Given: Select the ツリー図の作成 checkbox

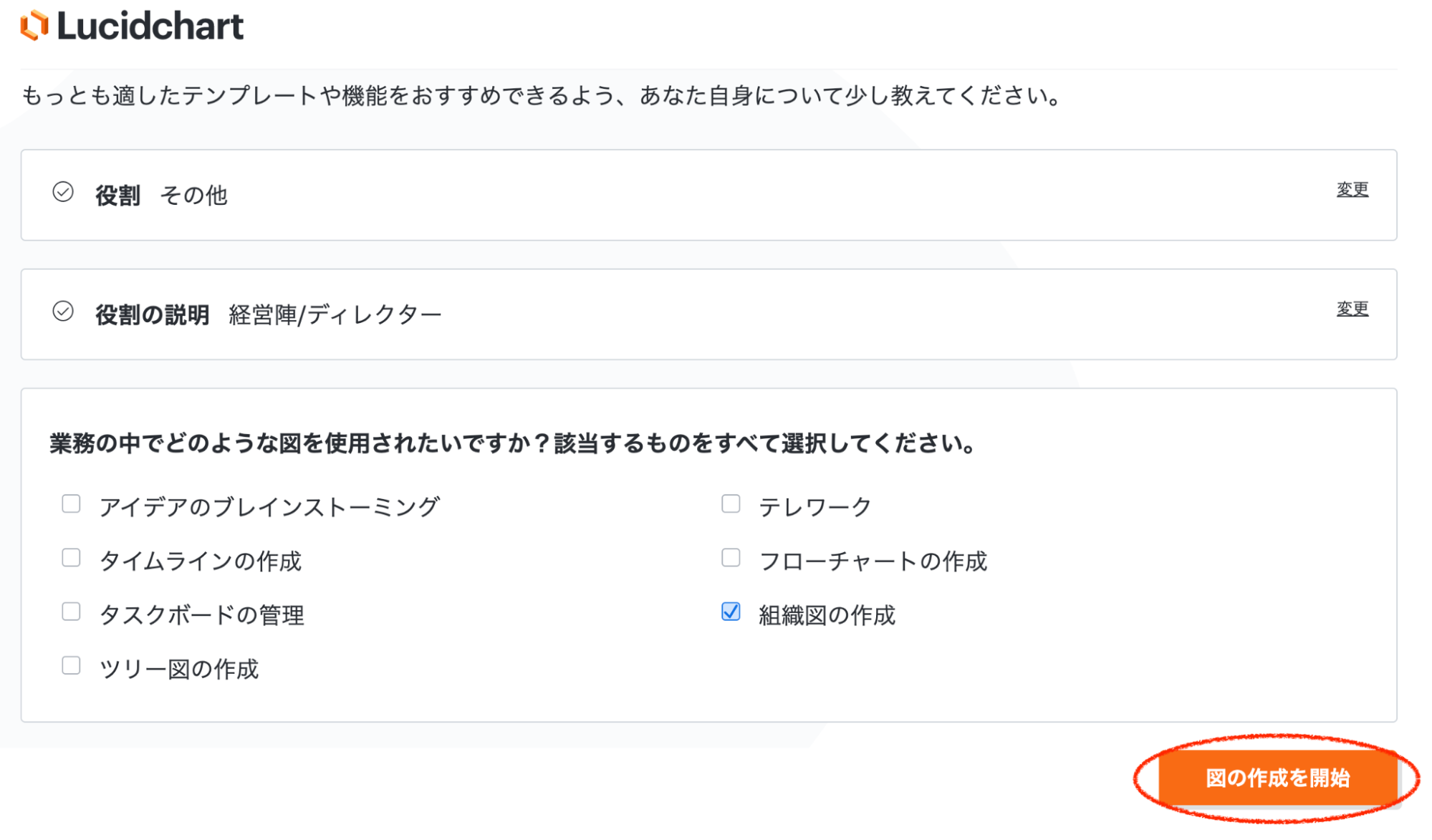Looking at the screenshot, I should coord(71,666).
